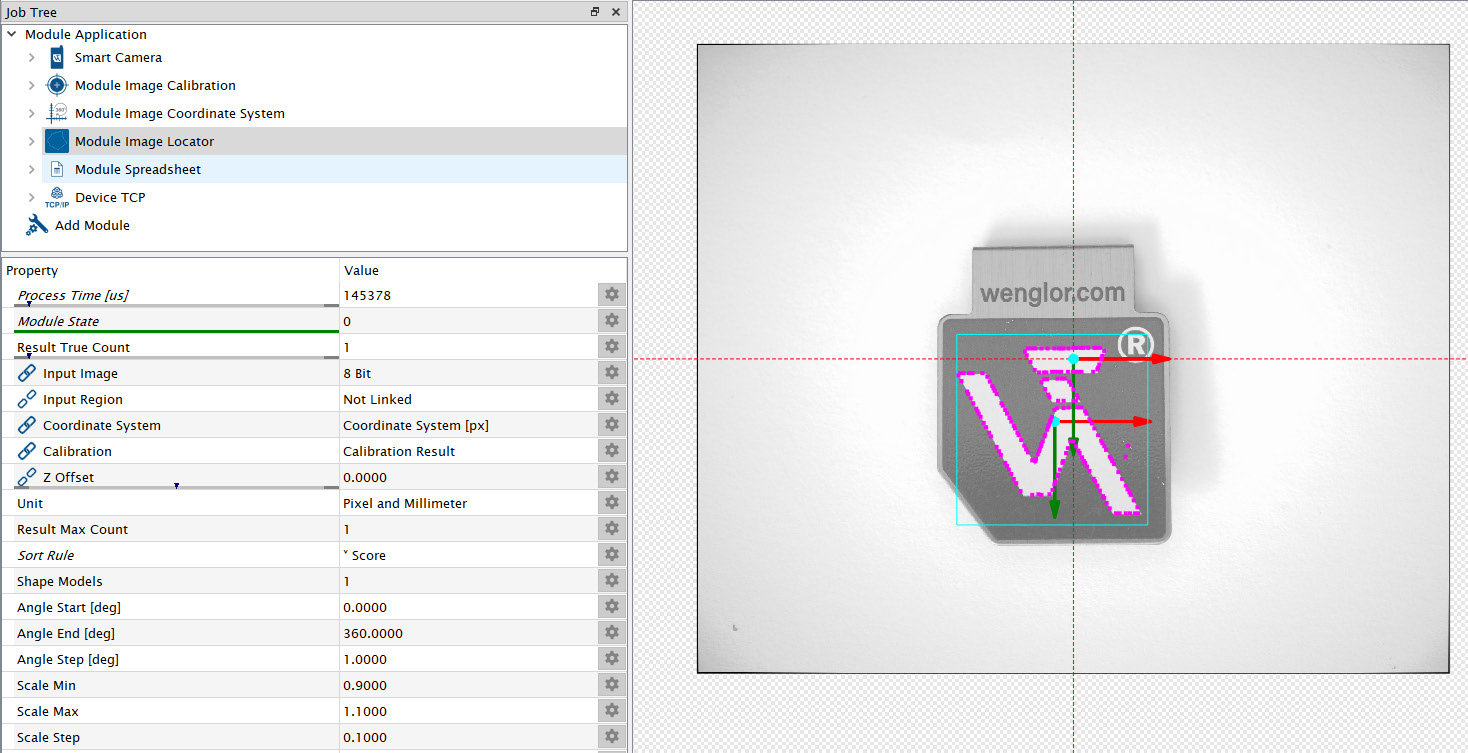Click the 'Coordinate System [px]' value

tap(416, 425)
